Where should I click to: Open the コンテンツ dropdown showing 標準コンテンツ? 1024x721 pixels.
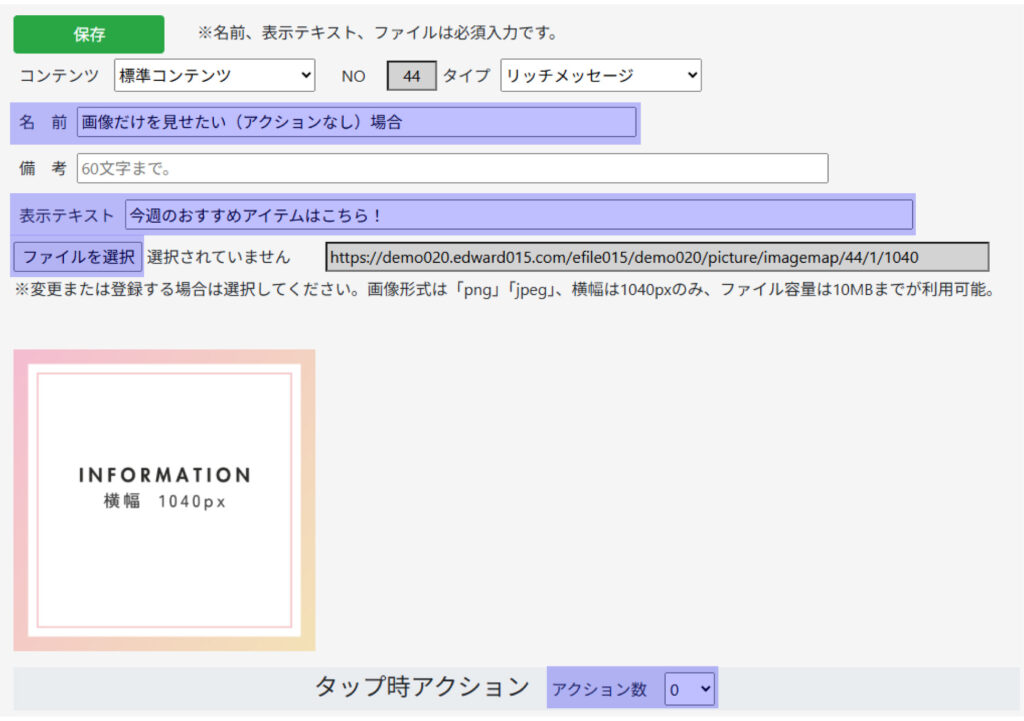coord(214,76)
